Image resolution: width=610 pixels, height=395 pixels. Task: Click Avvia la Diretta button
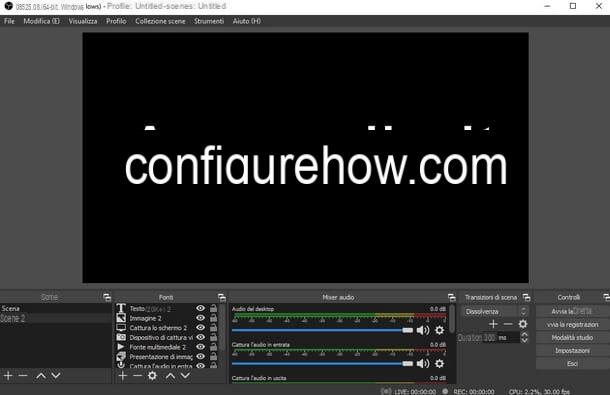[572, 311]
